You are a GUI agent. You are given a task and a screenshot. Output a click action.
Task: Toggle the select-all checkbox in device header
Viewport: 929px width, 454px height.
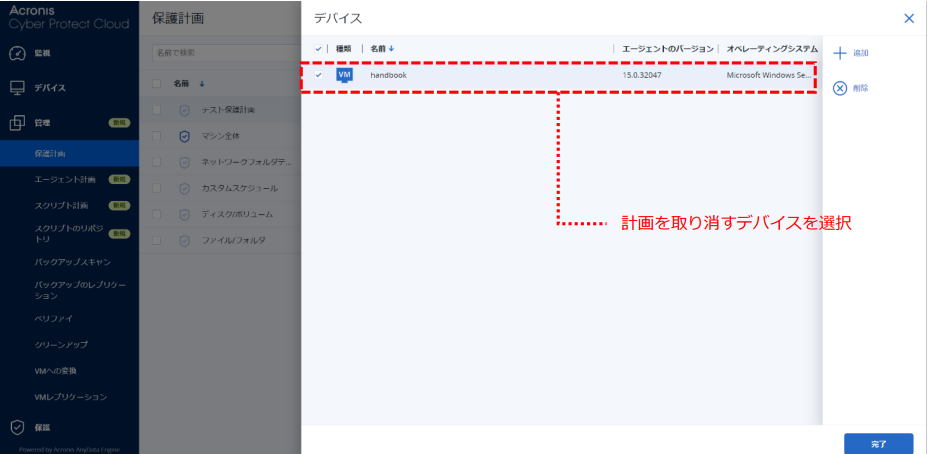tap(318, 48)
